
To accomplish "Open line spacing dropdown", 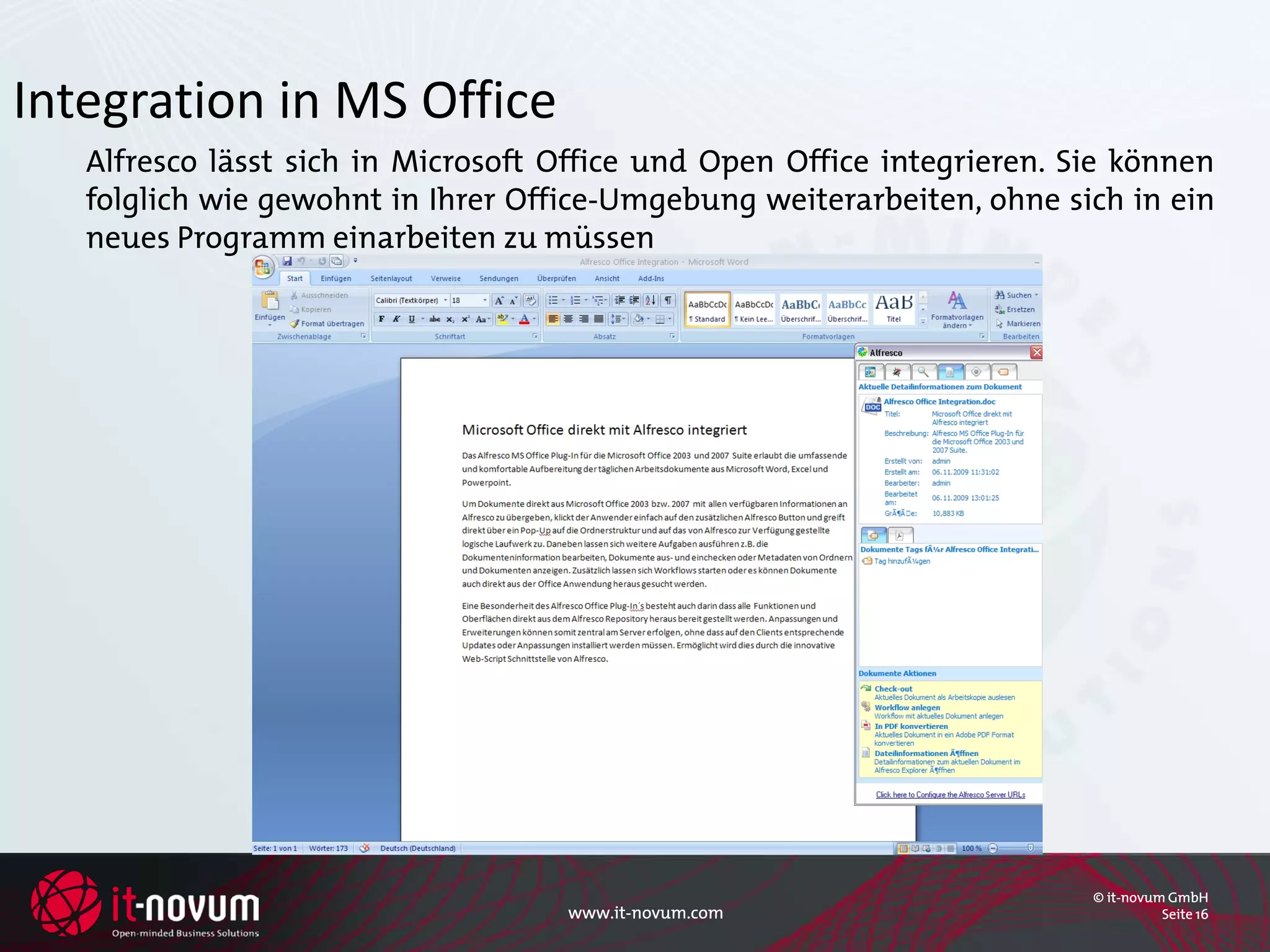I will click(x=618, y=319).
